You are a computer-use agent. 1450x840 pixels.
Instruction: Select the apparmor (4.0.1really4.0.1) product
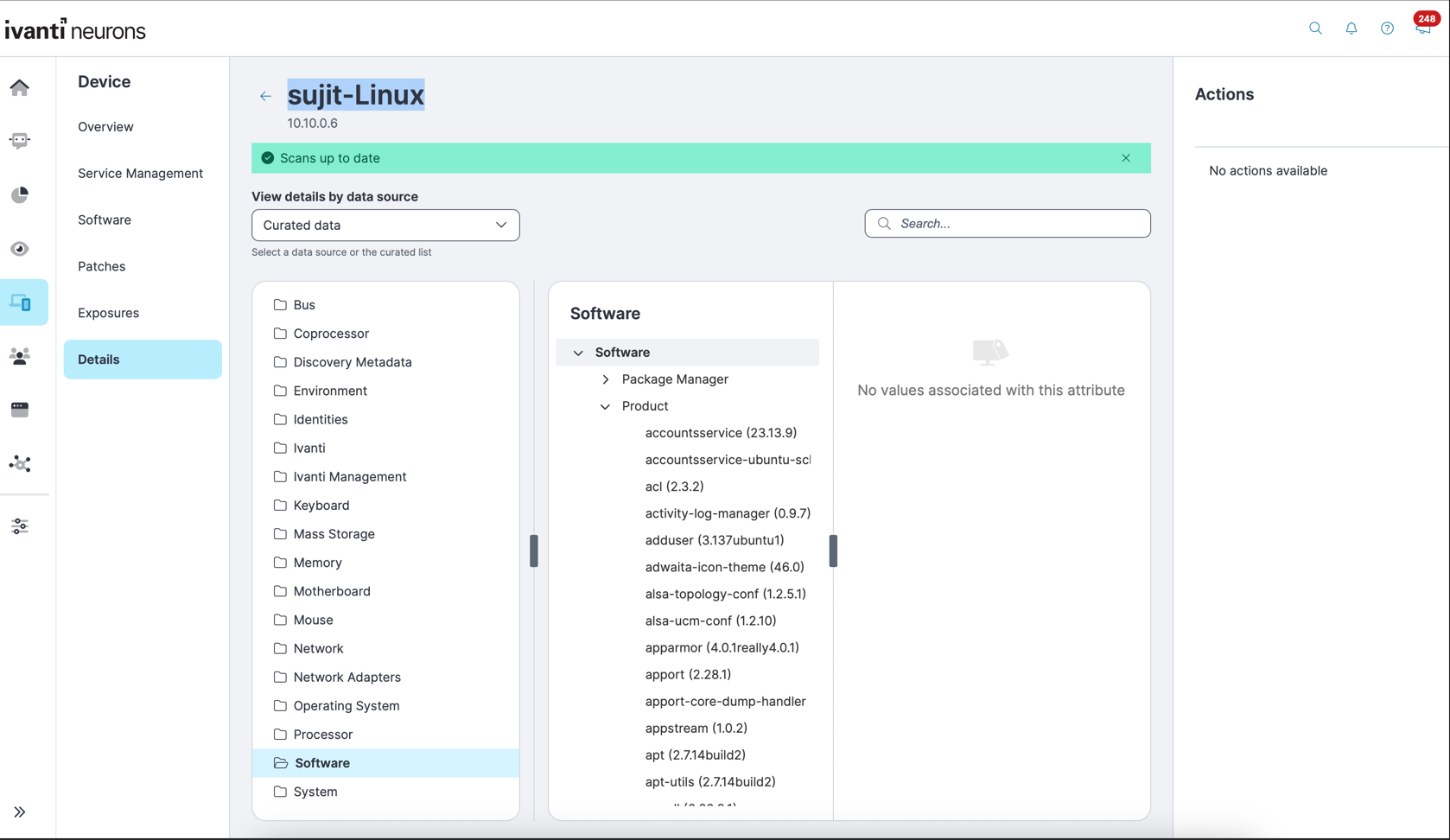click(x=722, y=647)
